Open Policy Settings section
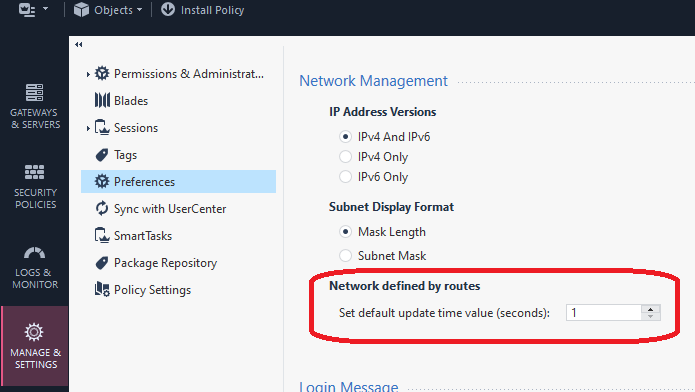 pyautogui.click(x=179, y=290)
